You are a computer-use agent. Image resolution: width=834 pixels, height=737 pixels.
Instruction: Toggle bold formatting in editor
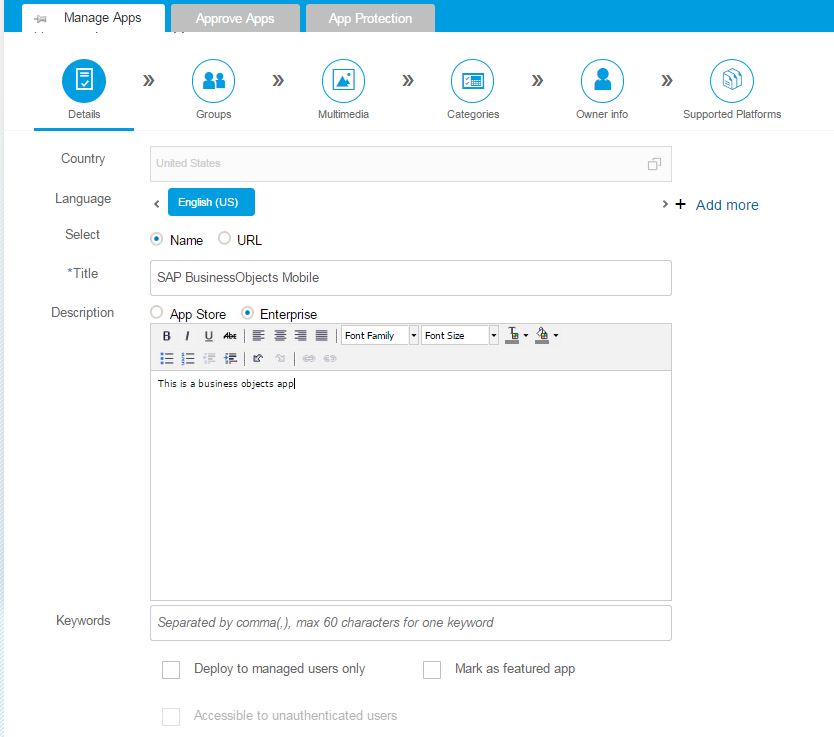[167, 336]
